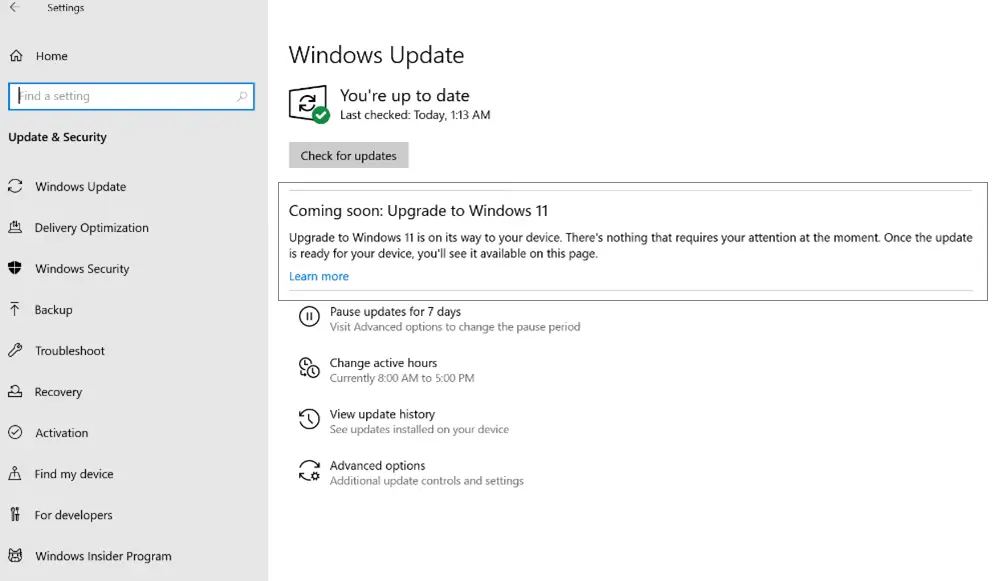This screenshot has width=1006, height=581.
Task: Click the update status icon with green check
Action: 309,104
